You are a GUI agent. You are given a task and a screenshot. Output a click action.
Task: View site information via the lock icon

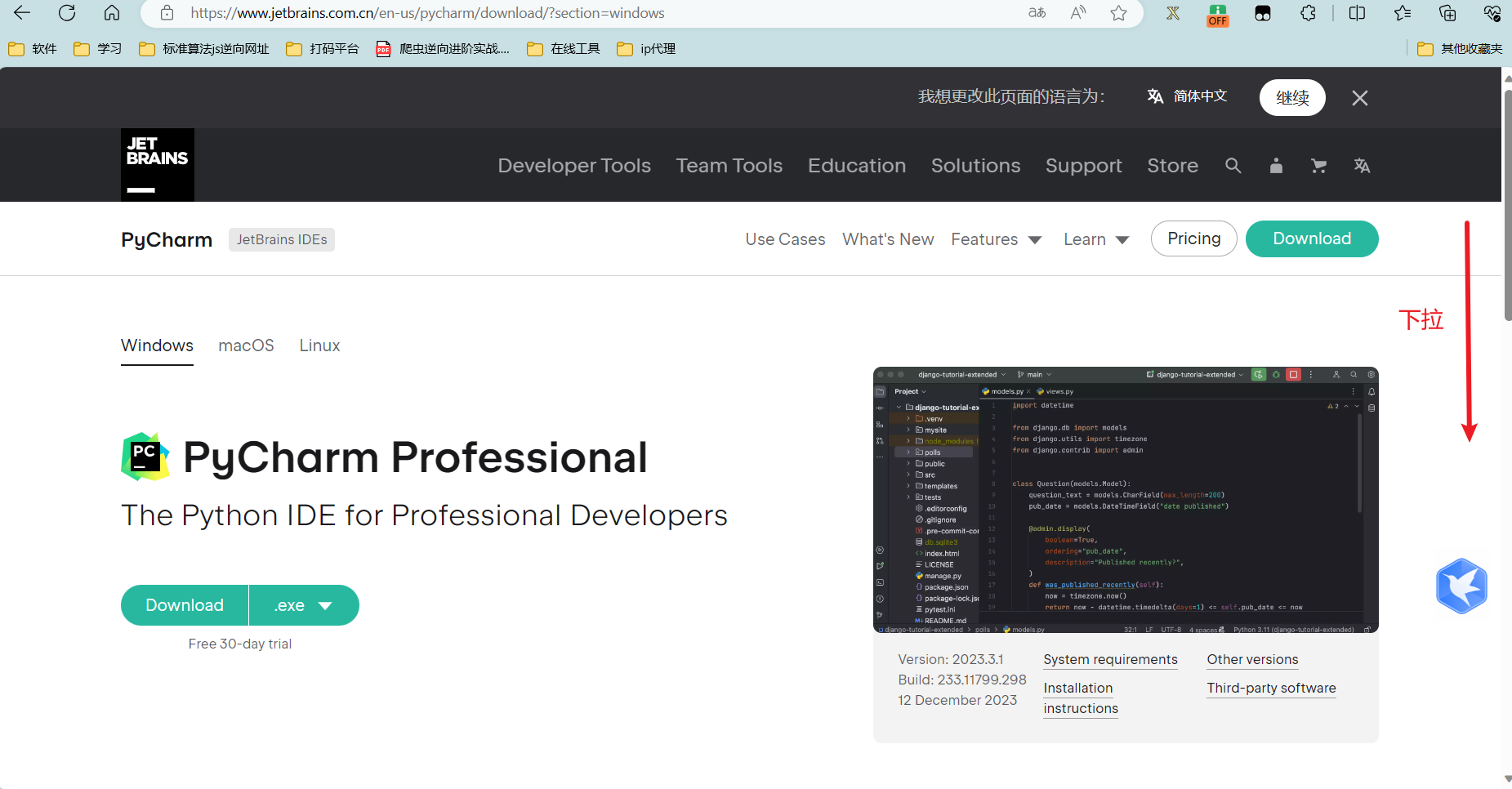click(167, 13)
